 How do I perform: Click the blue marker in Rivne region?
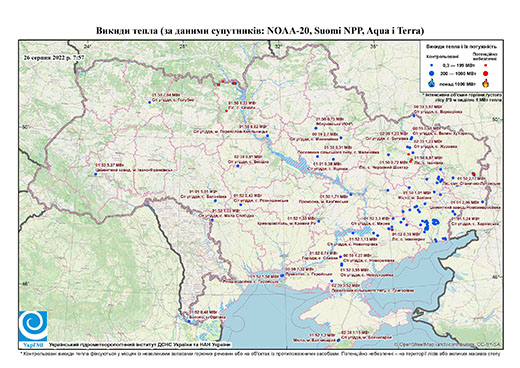(x=149, y=102)
